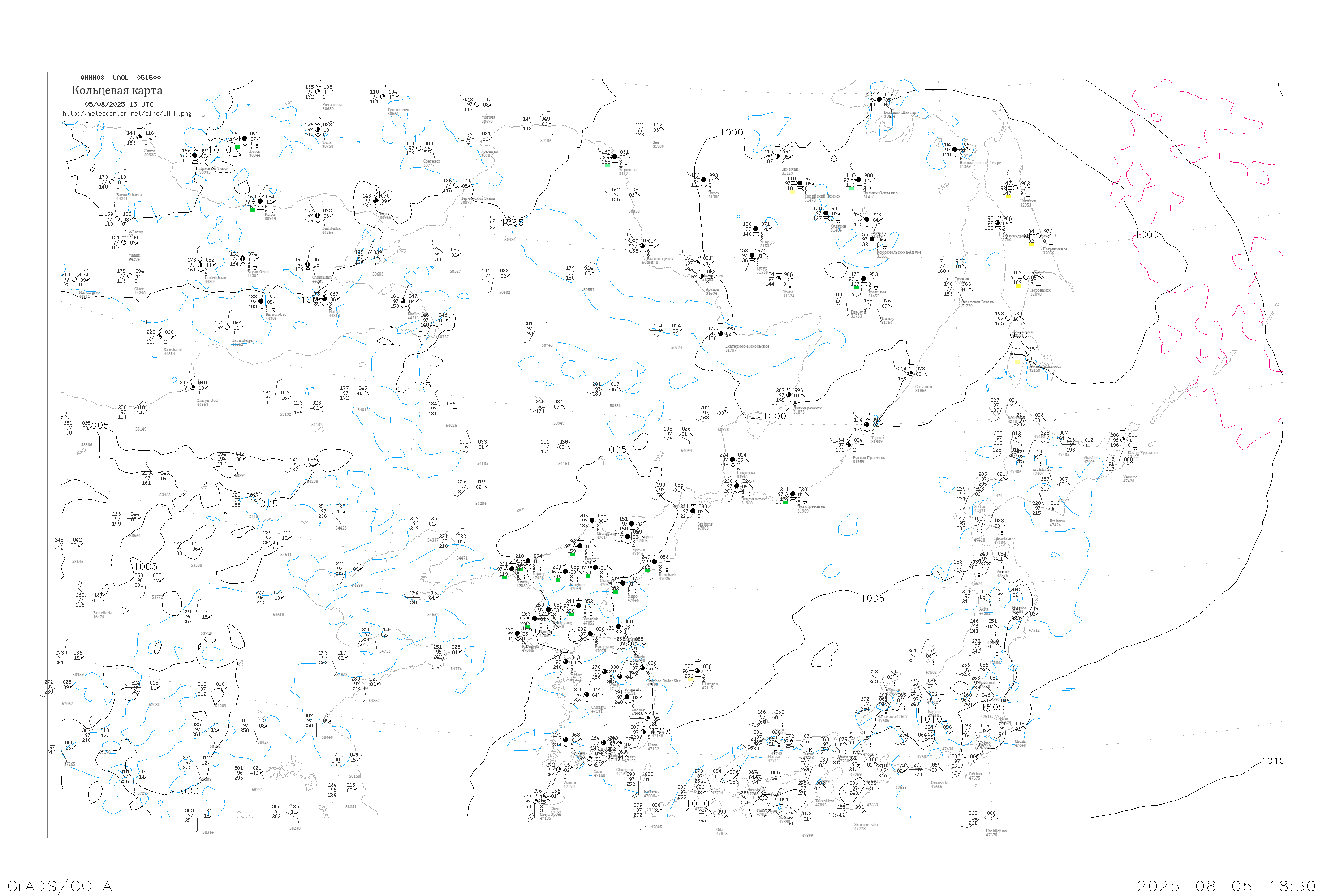The width and height of the screenshot is (1344, 896).
Task: Click the green square under Преображение station
Action: pos(785,502)
